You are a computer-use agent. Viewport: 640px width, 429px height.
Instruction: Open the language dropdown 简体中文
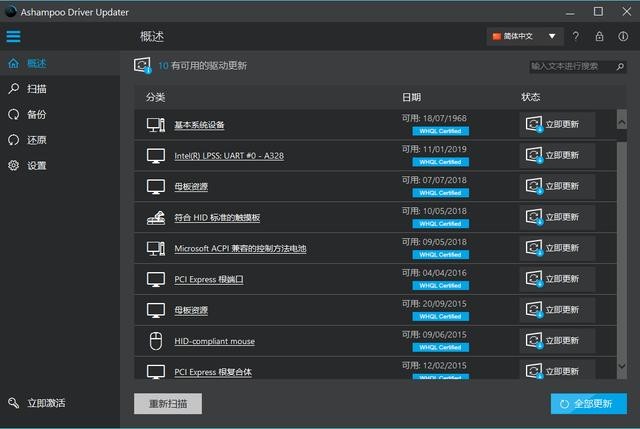[525, 36]
